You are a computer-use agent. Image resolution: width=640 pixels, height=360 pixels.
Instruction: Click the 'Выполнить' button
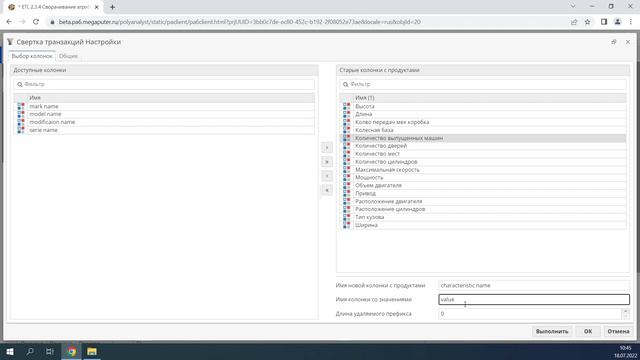552,331
